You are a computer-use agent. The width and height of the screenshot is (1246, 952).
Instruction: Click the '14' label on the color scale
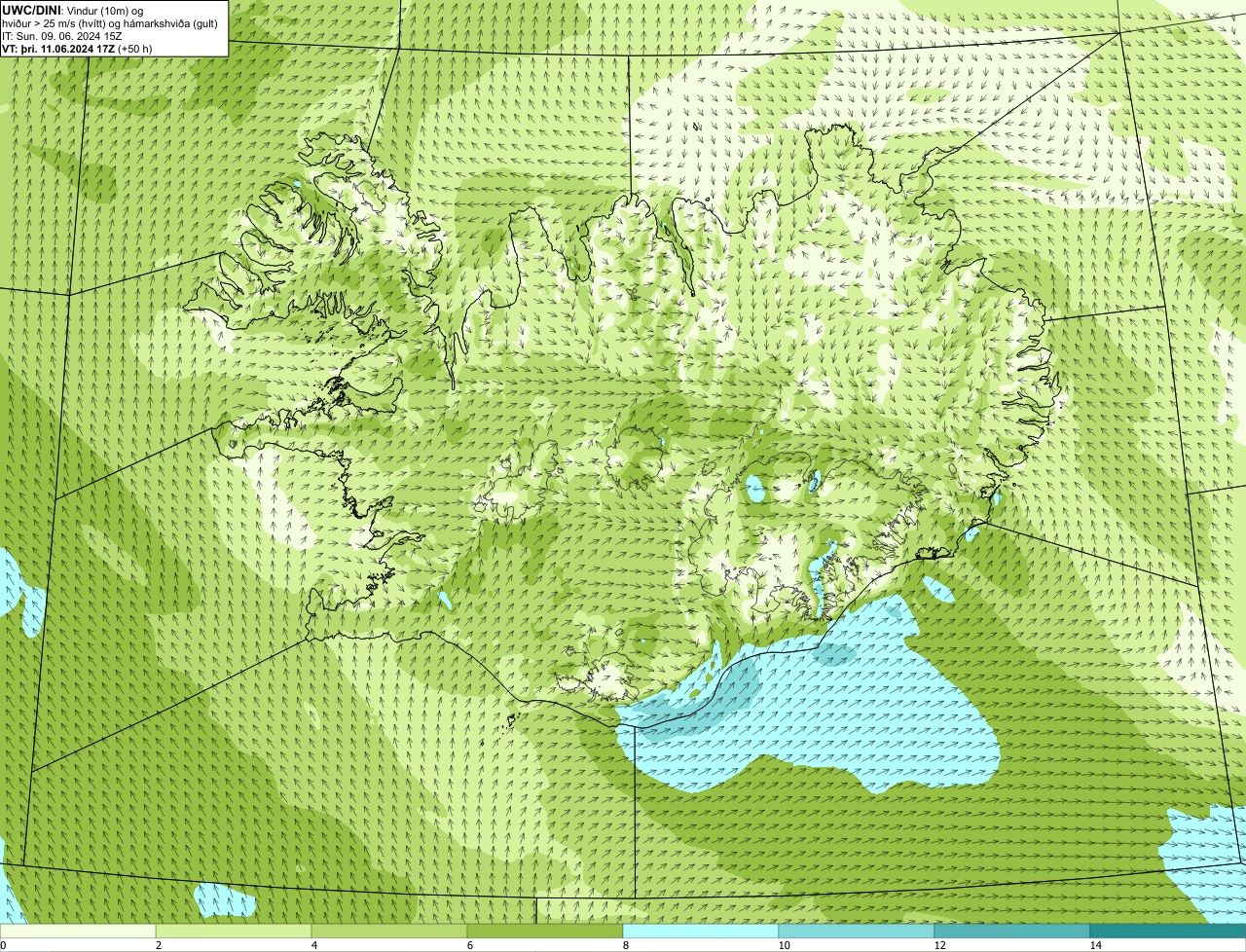(1095, 945)
